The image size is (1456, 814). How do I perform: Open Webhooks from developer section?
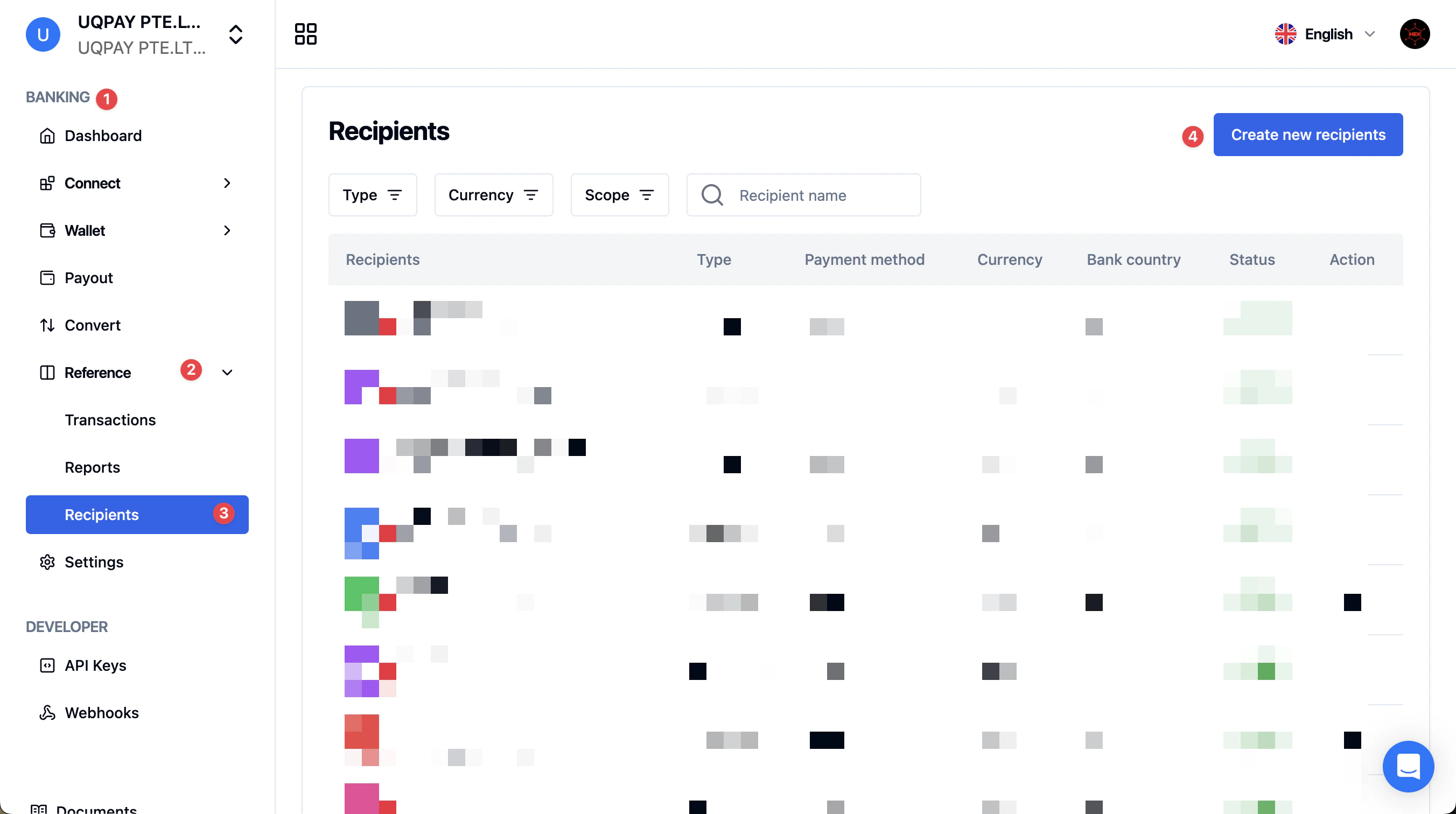(x=101, y=713)
